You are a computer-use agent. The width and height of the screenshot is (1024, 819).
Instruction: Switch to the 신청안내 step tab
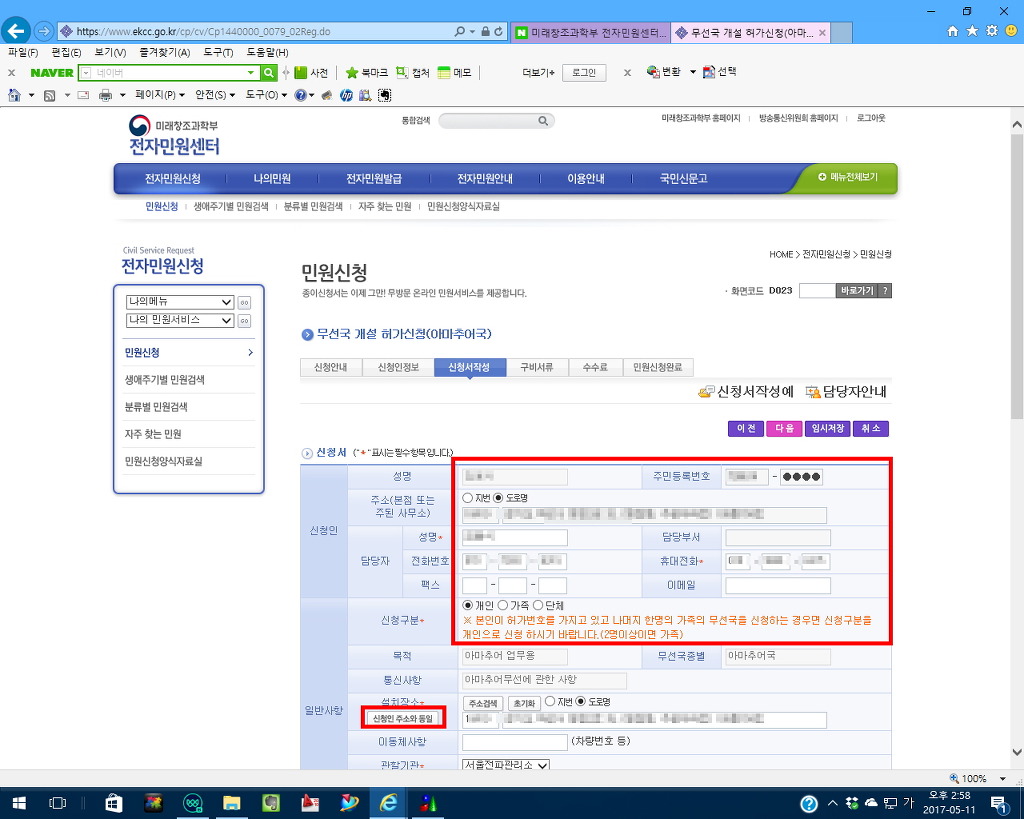tap(330, 368)
